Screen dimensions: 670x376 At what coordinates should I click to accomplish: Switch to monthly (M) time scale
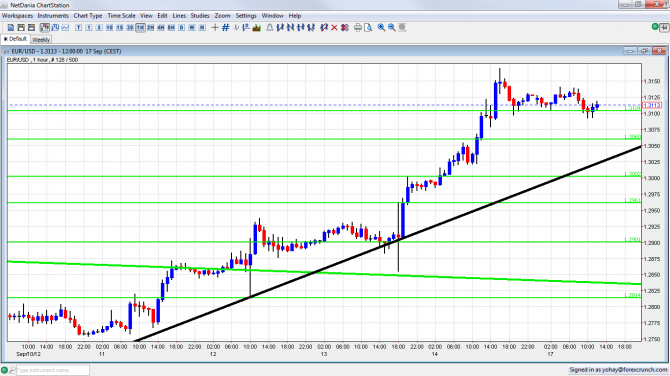coord(202,27)
